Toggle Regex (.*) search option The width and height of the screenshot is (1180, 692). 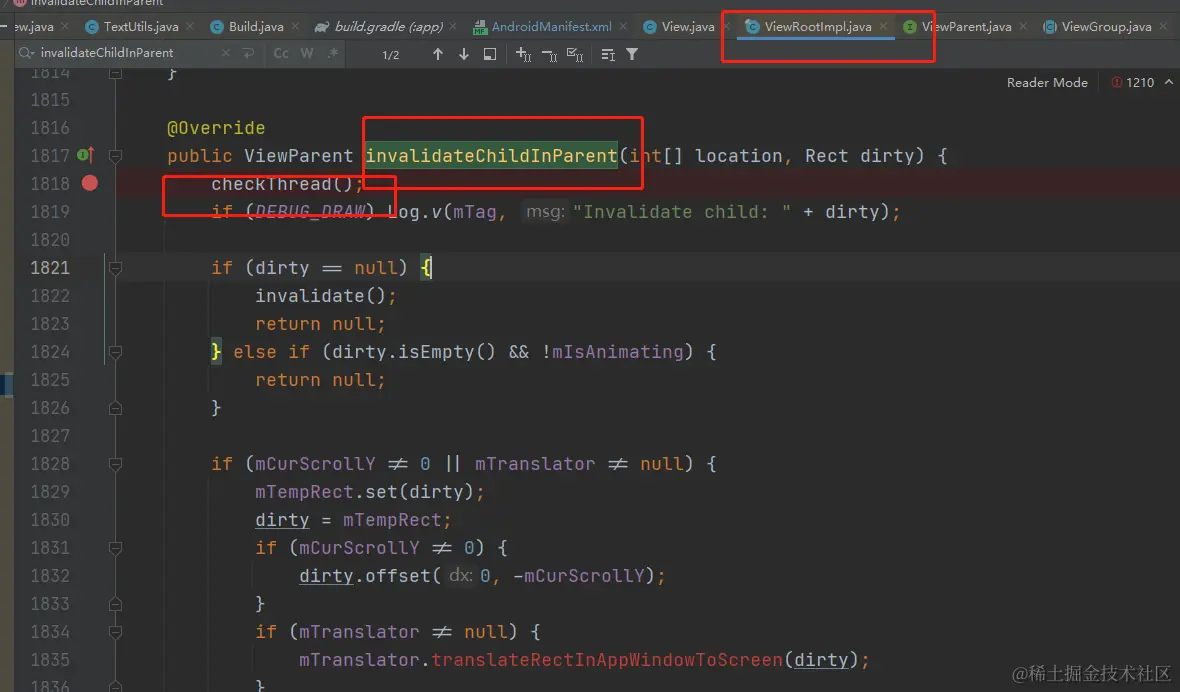pos(333,53)
